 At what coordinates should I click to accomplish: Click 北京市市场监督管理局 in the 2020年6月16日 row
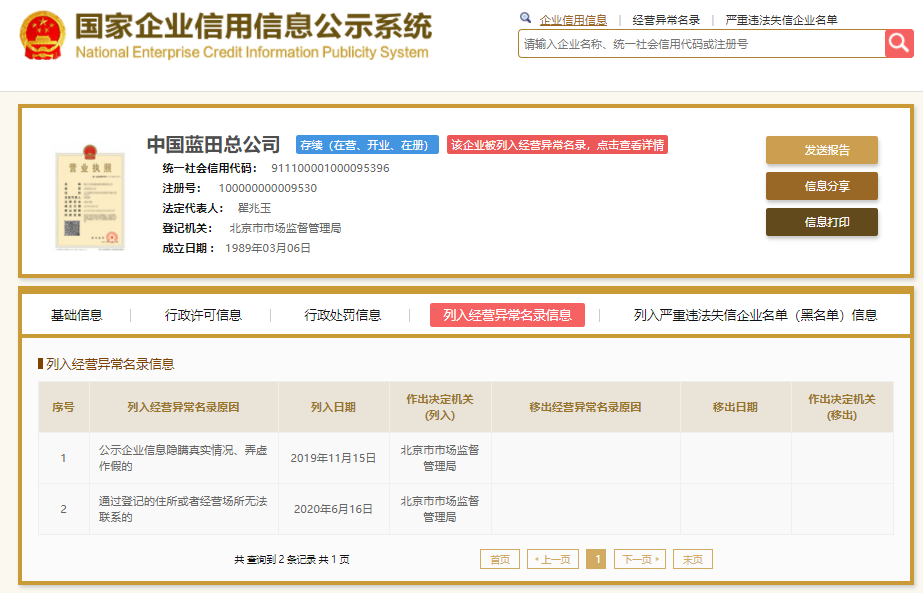coord(440,509)
